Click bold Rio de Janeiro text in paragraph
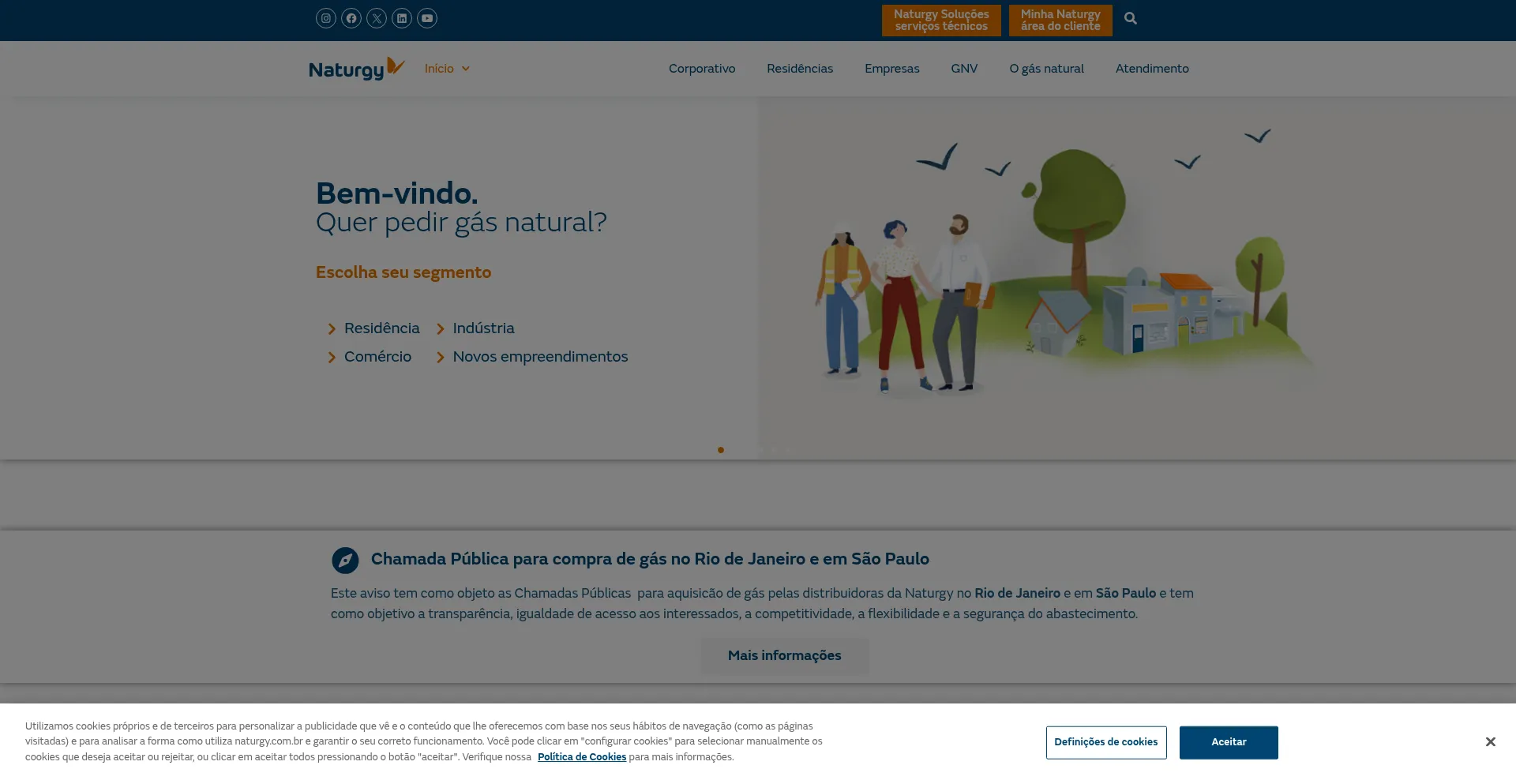1516x784 pixels. 1017,593
